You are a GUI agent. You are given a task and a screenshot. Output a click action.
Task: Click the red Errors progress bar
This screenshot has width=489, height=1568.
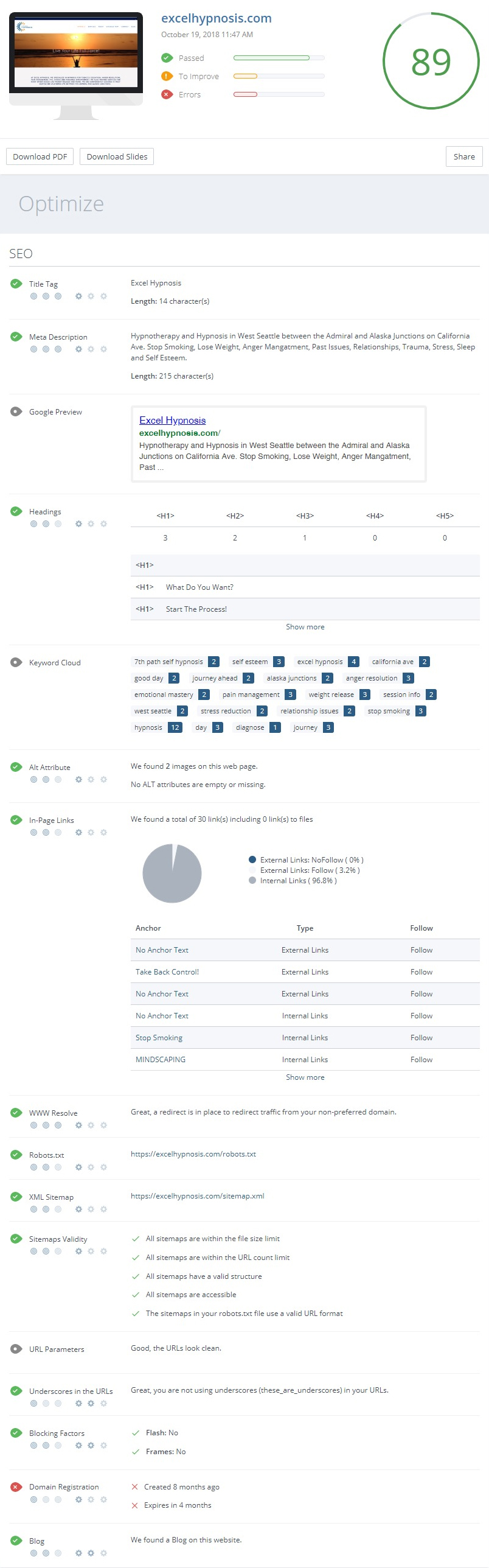[279, 94]
